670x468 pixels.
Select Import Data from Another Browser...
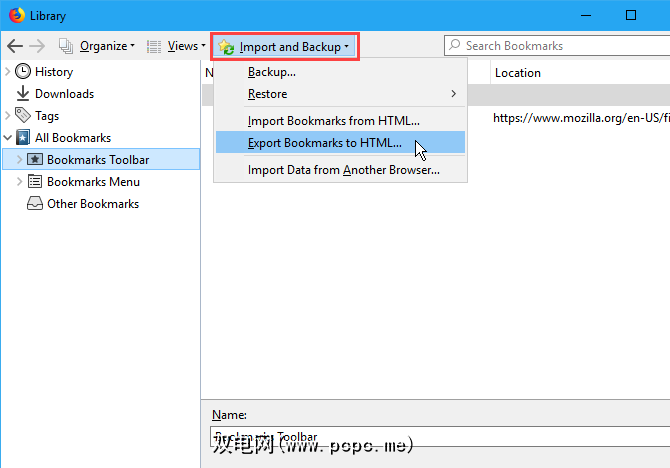(x=340, y=170)
